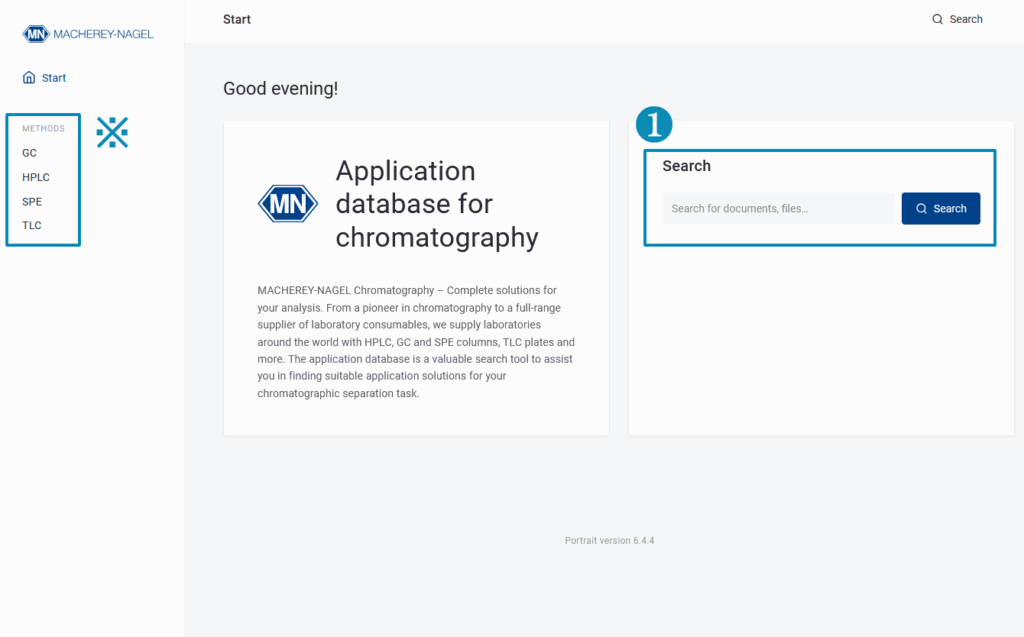Click the MN hexagon logo in card

288,203
